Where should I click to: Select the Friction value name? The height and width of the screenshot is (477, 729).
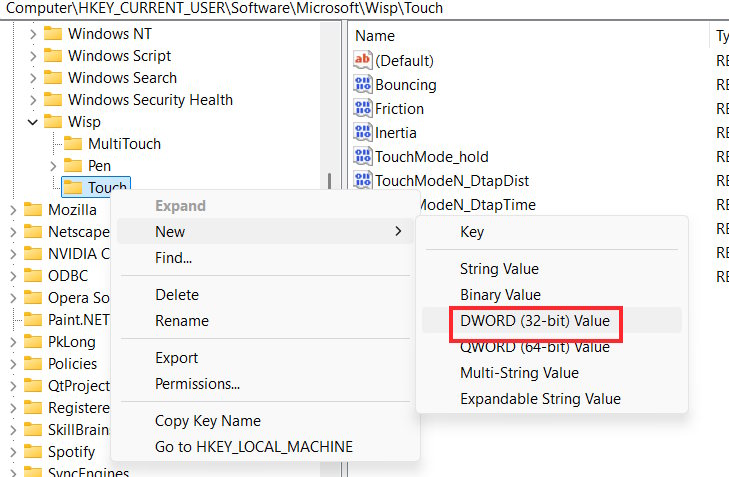coord(399,108)
